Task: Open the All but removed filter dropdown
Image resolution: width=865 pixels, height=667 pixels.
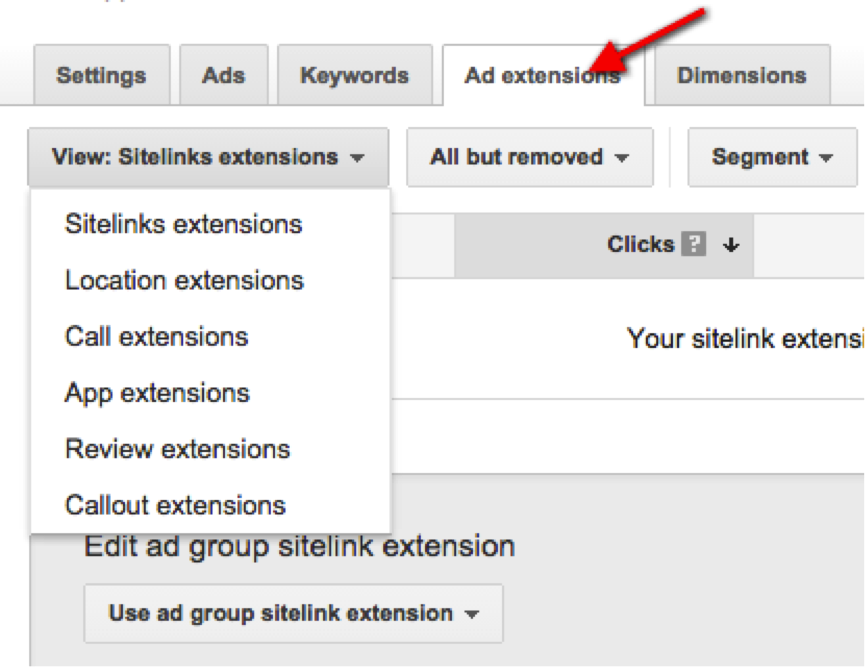Action: 530,157
